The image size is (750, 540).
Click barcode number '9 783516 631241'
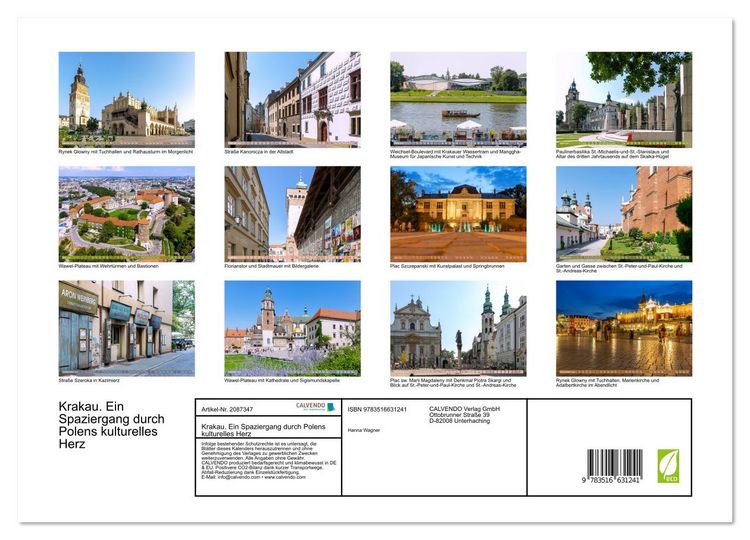pyautogui.click(x=611, y=480)
